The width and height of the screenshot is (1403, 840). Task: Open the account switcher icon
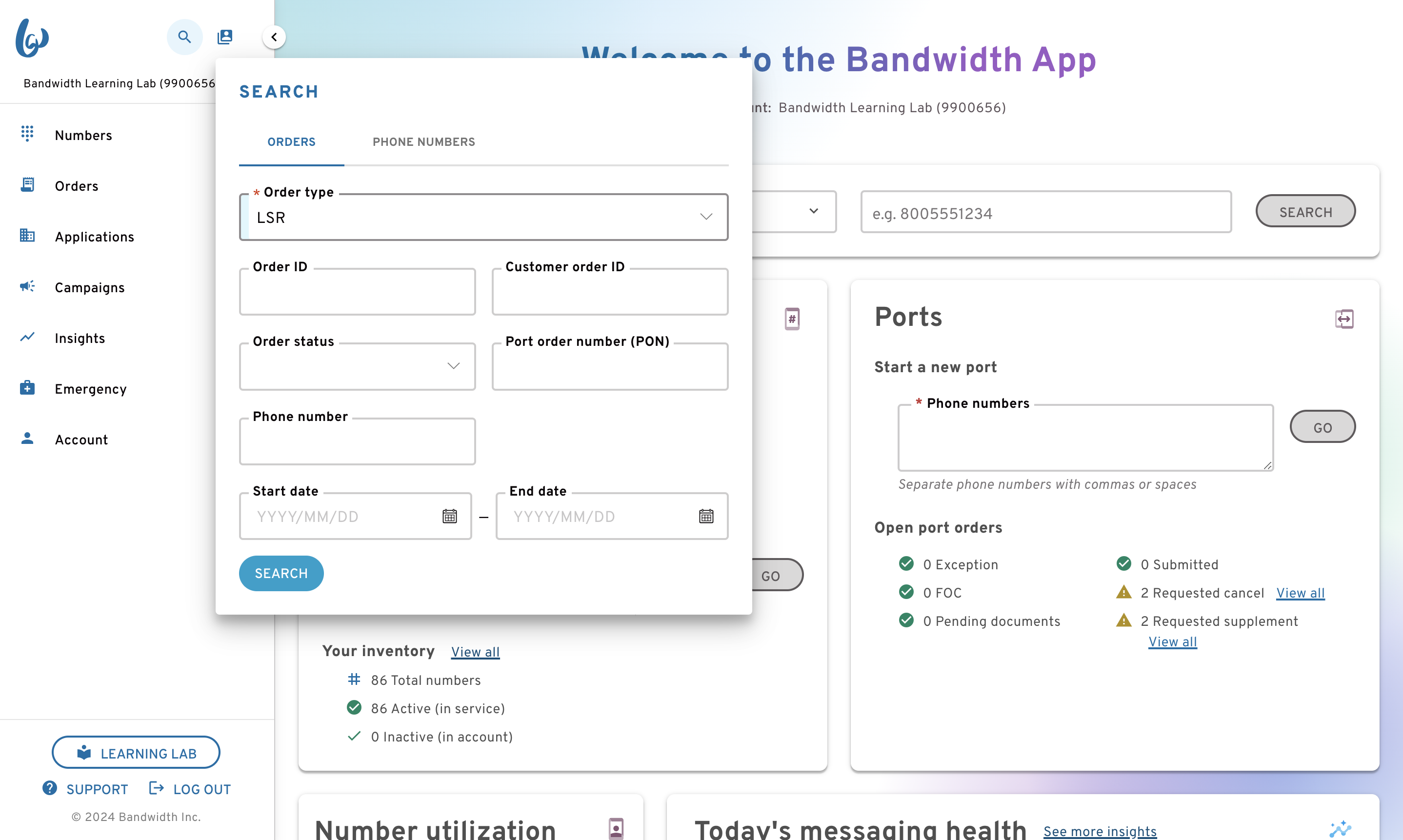tap(225, 38)
